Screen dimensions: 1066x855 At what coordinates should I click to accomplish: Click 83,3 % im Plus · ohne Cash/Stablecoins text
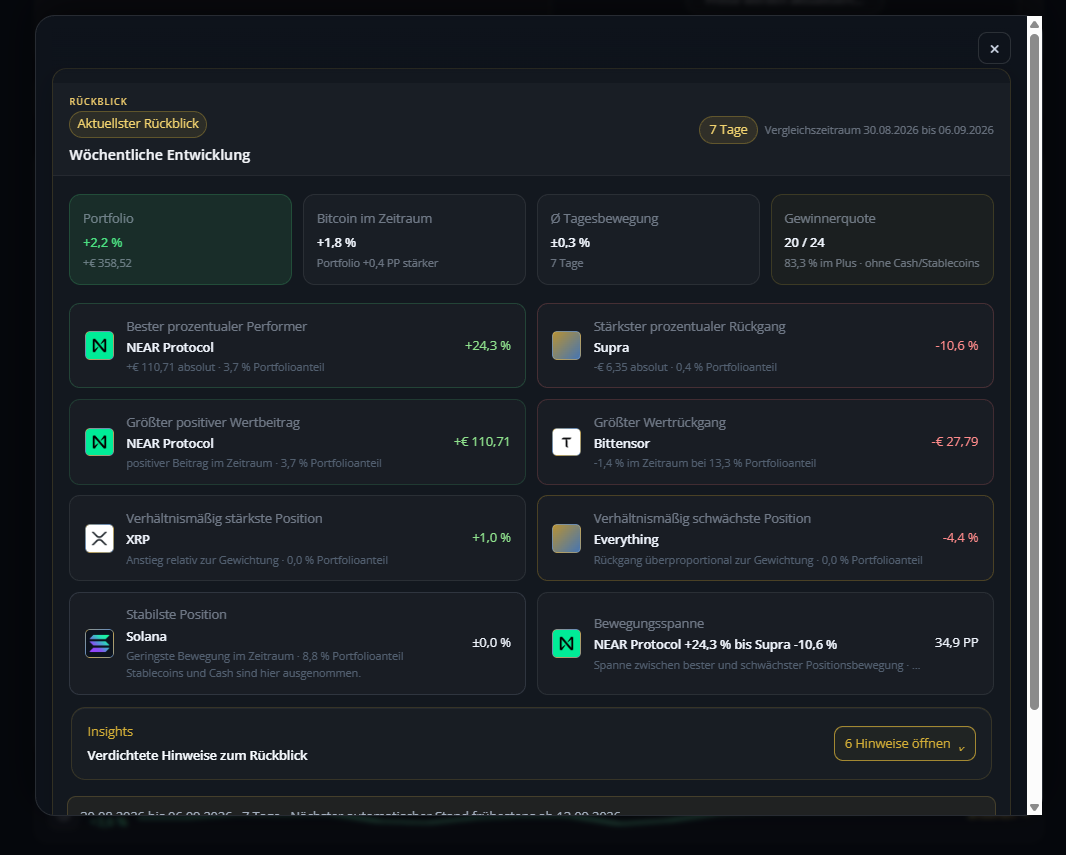click(882, 263)
